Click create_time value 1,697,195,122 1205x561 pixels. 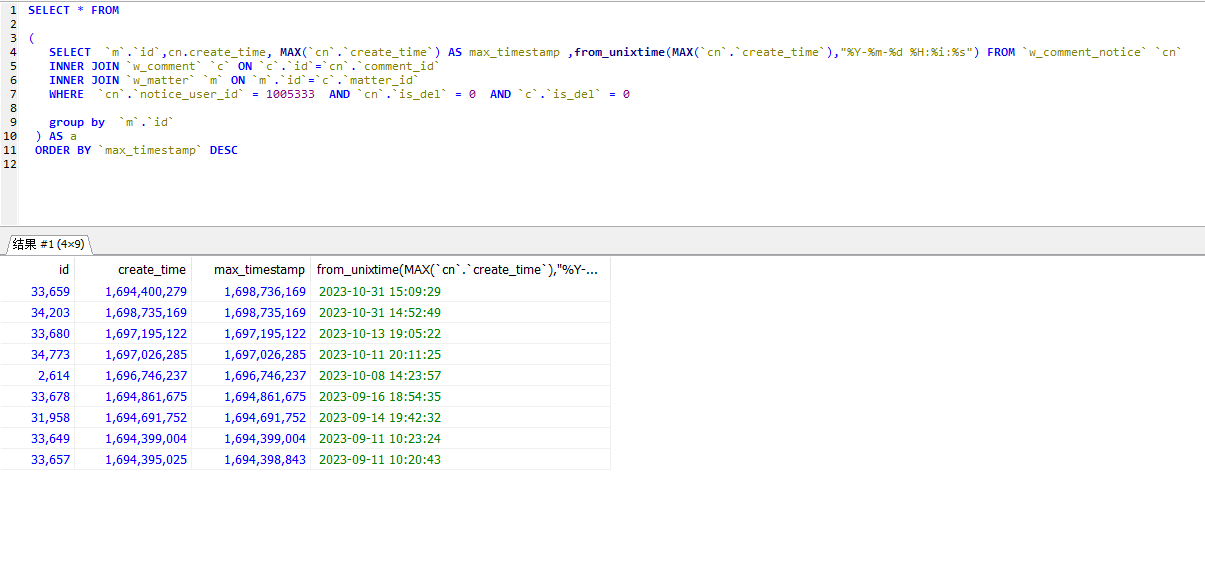click(146, 334)
